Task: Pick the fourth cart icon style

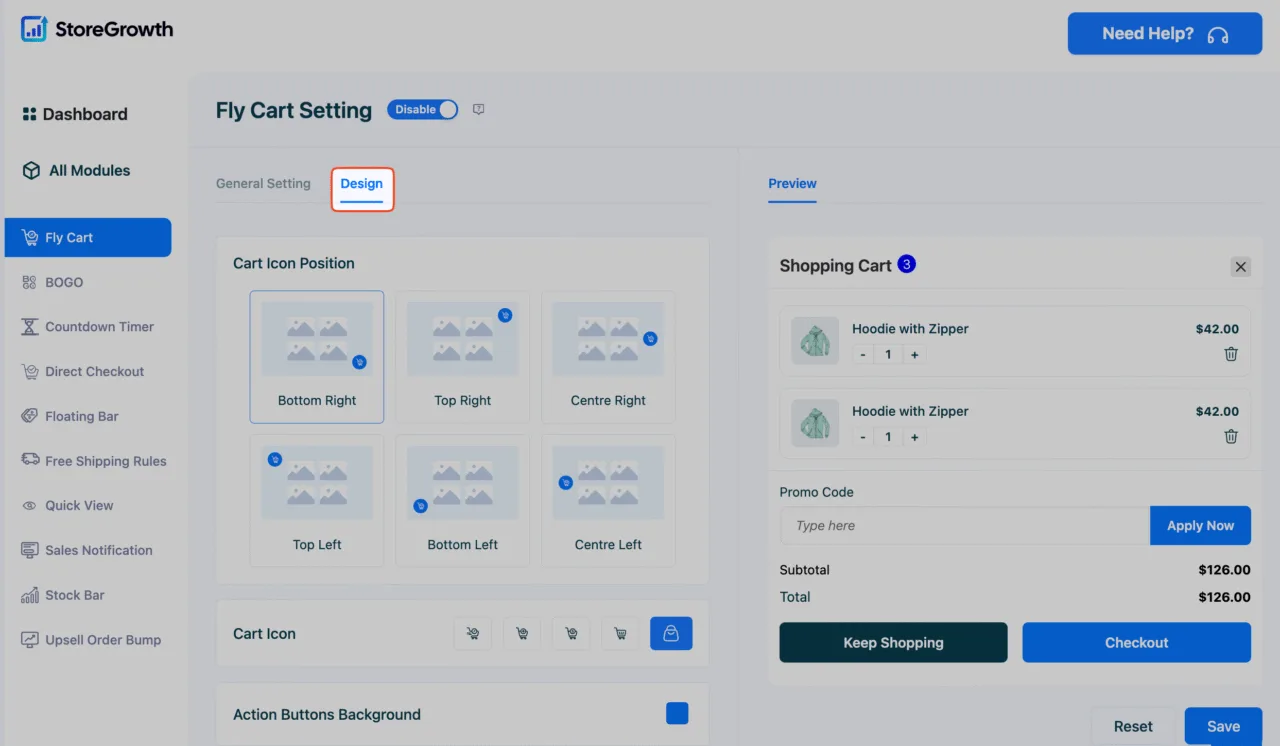Action: [x=620, y=633]
